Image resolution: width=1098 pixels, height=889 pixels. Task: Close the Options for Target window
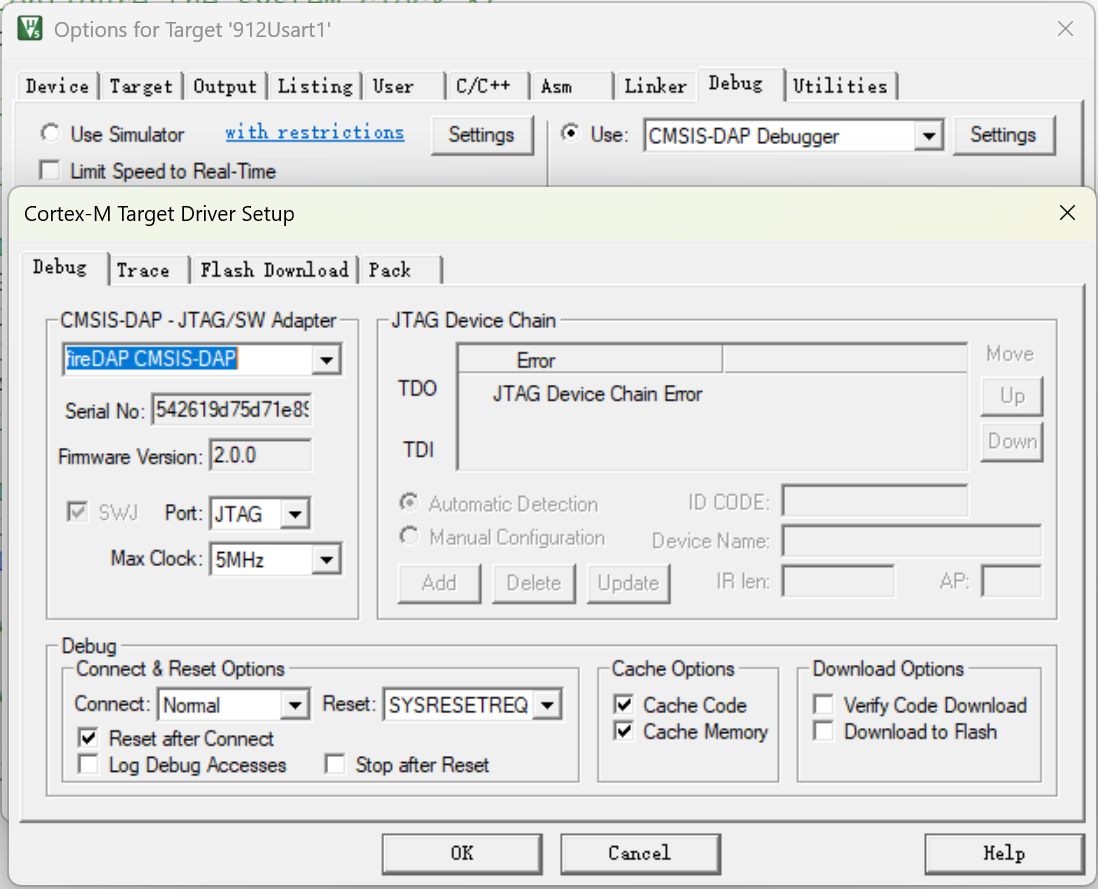[x=1065, y=29]
